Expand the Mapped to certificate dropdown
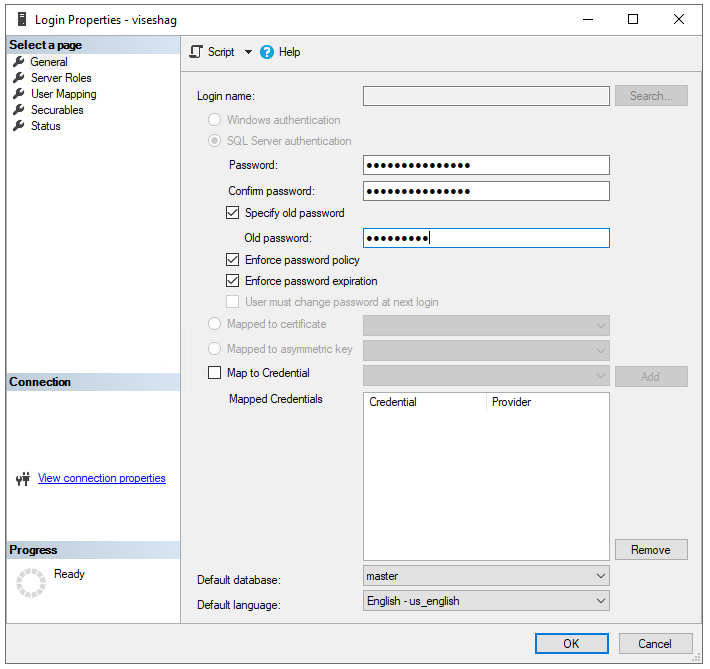The image size is (710, 669). point(600,326)
